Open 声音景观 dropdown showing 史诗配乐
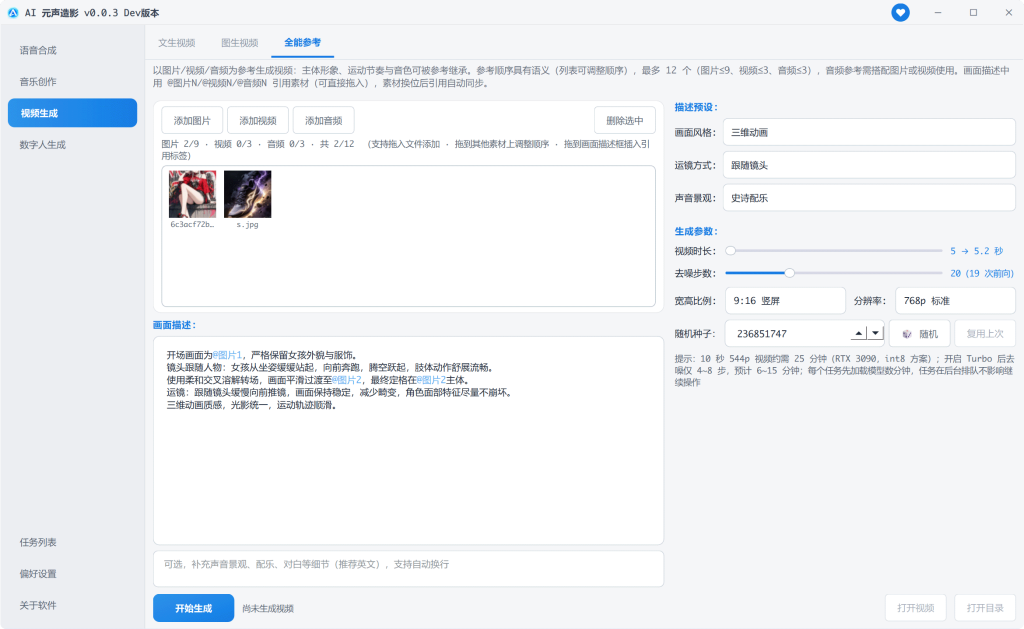1024x629 pixels. click(869, 198)
